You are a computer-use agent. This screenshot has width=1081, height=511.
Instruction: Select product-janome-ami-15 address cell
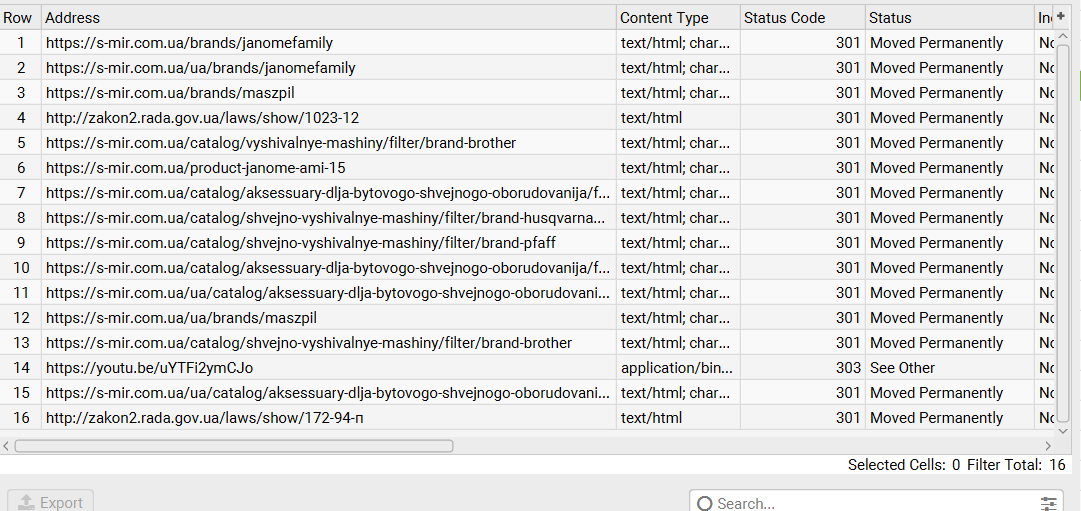click(x=195, y=168)
